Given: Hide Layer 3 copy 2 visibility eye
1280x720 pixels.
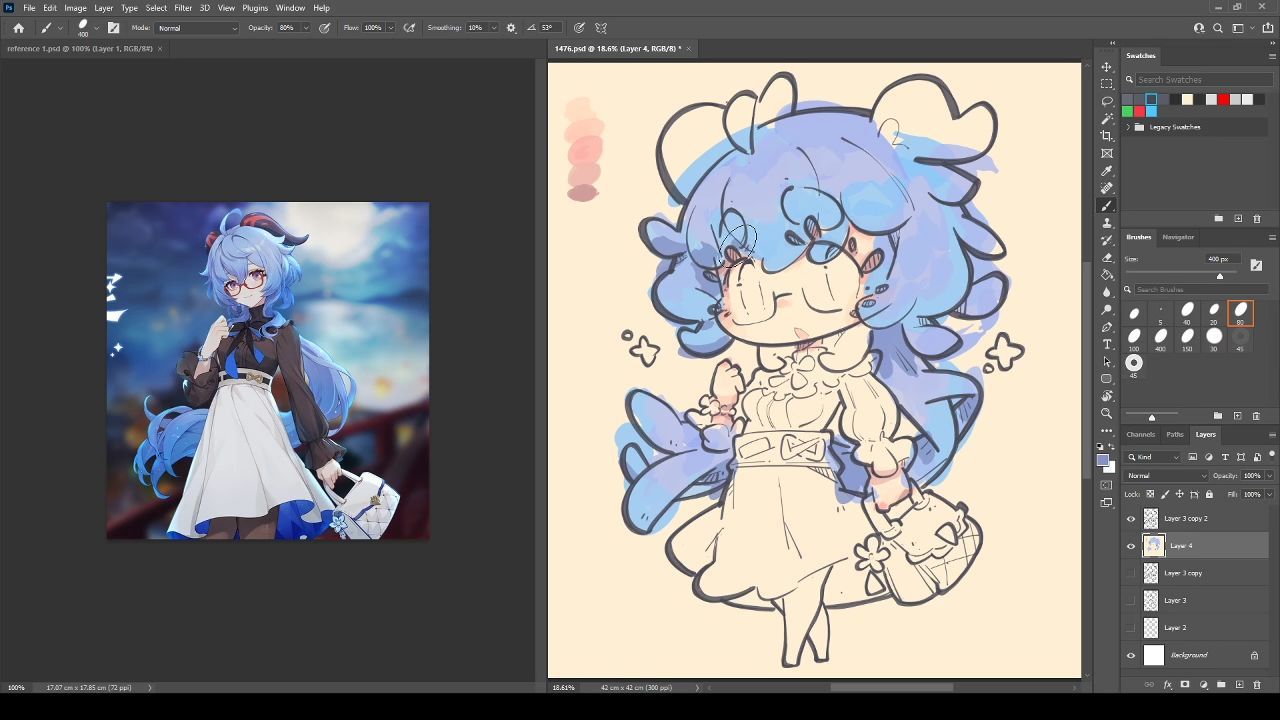Looking at the screenshot, I should point(1131,518).
